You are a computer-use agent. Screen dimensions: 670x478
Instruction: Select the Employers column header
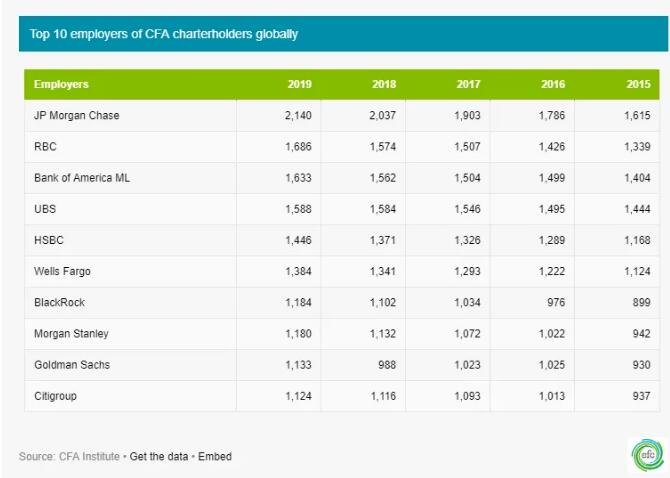pyautogui.click(x=61, y=84)
